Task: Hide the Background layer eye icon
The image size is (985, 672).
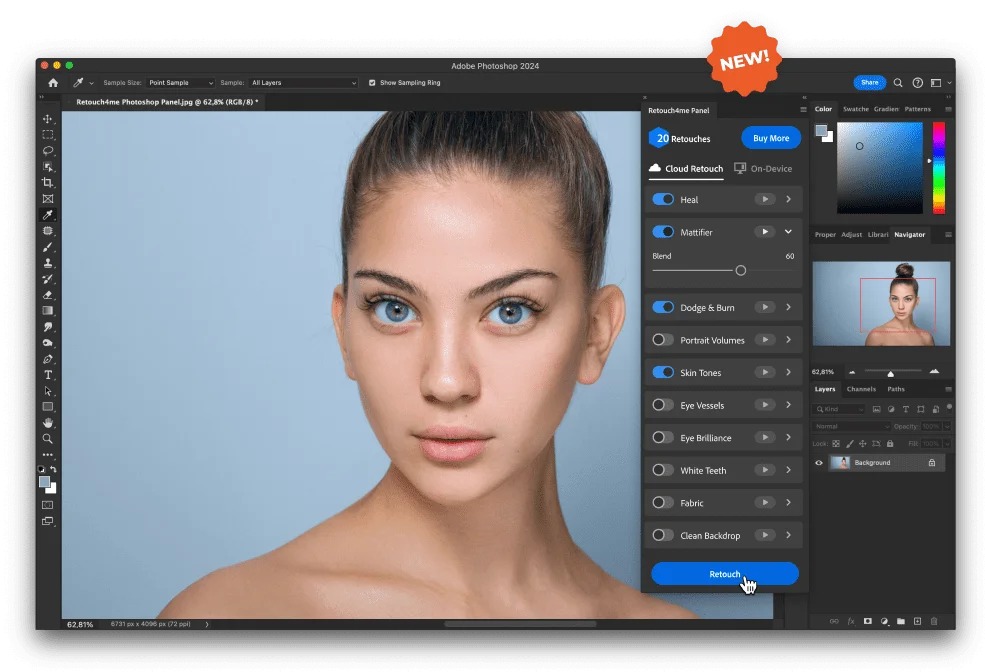Action: pos(819,463)
